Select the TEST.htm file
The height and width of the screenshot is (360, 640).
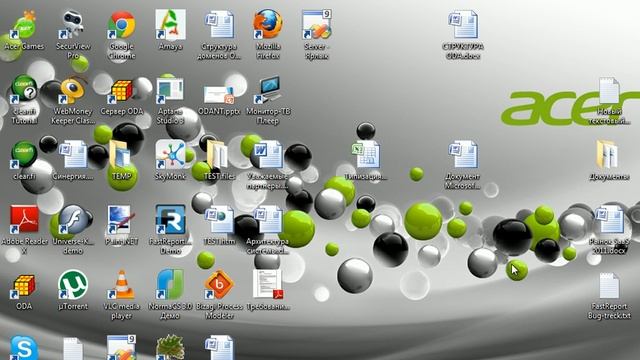click(x=220, y=220)
